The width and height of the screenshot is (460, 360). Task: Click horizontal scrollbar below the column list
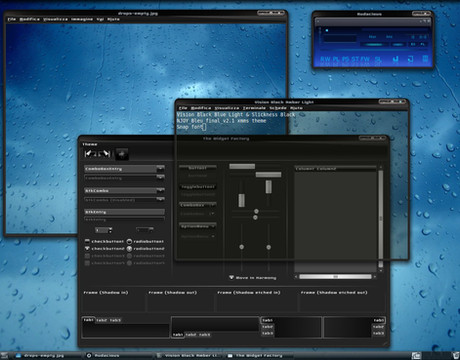tap(335, 277)
